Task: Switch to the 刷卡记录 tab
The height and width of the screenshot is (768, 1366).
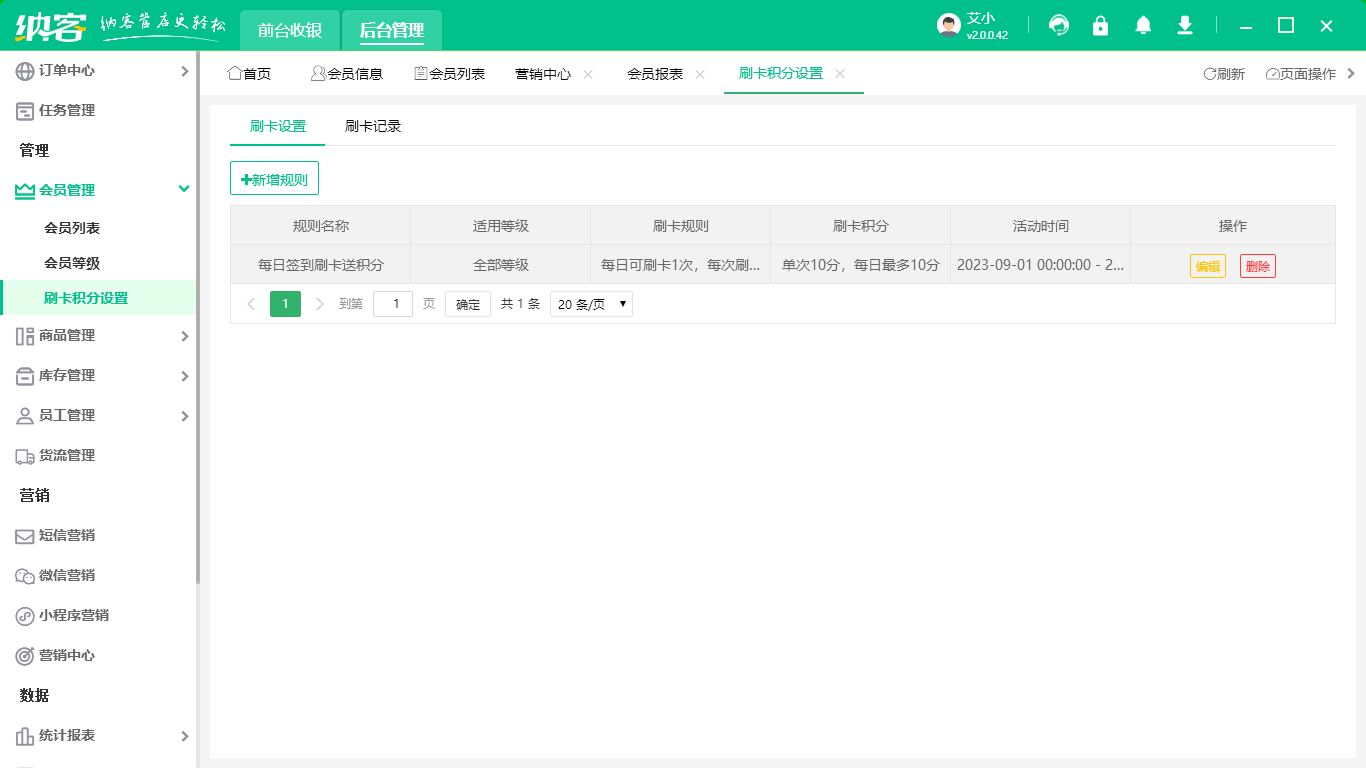Action: pyautogui.click(x=373, y=126)
